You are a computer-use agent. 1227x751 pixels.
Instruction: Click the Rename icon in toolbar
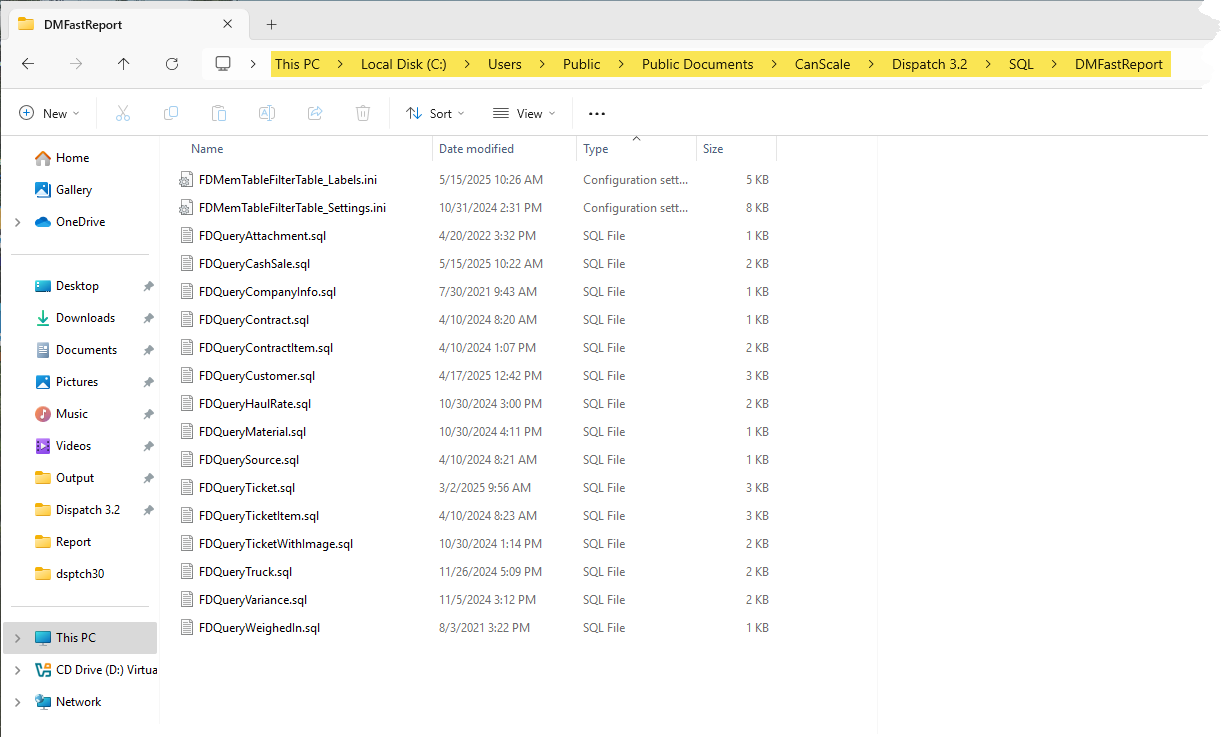coord(267,114)
